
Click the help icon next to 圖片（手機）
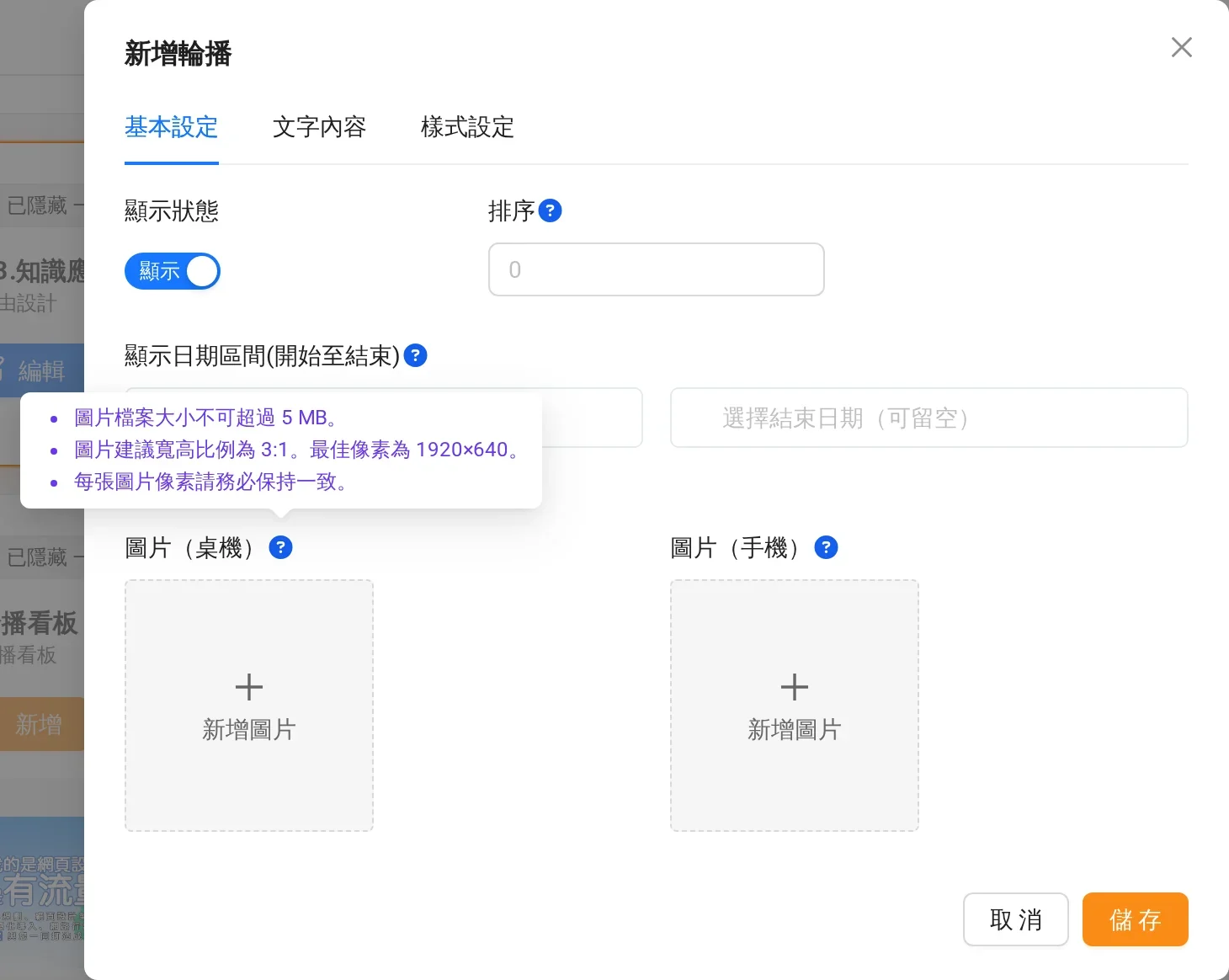[x=827, y=547]
